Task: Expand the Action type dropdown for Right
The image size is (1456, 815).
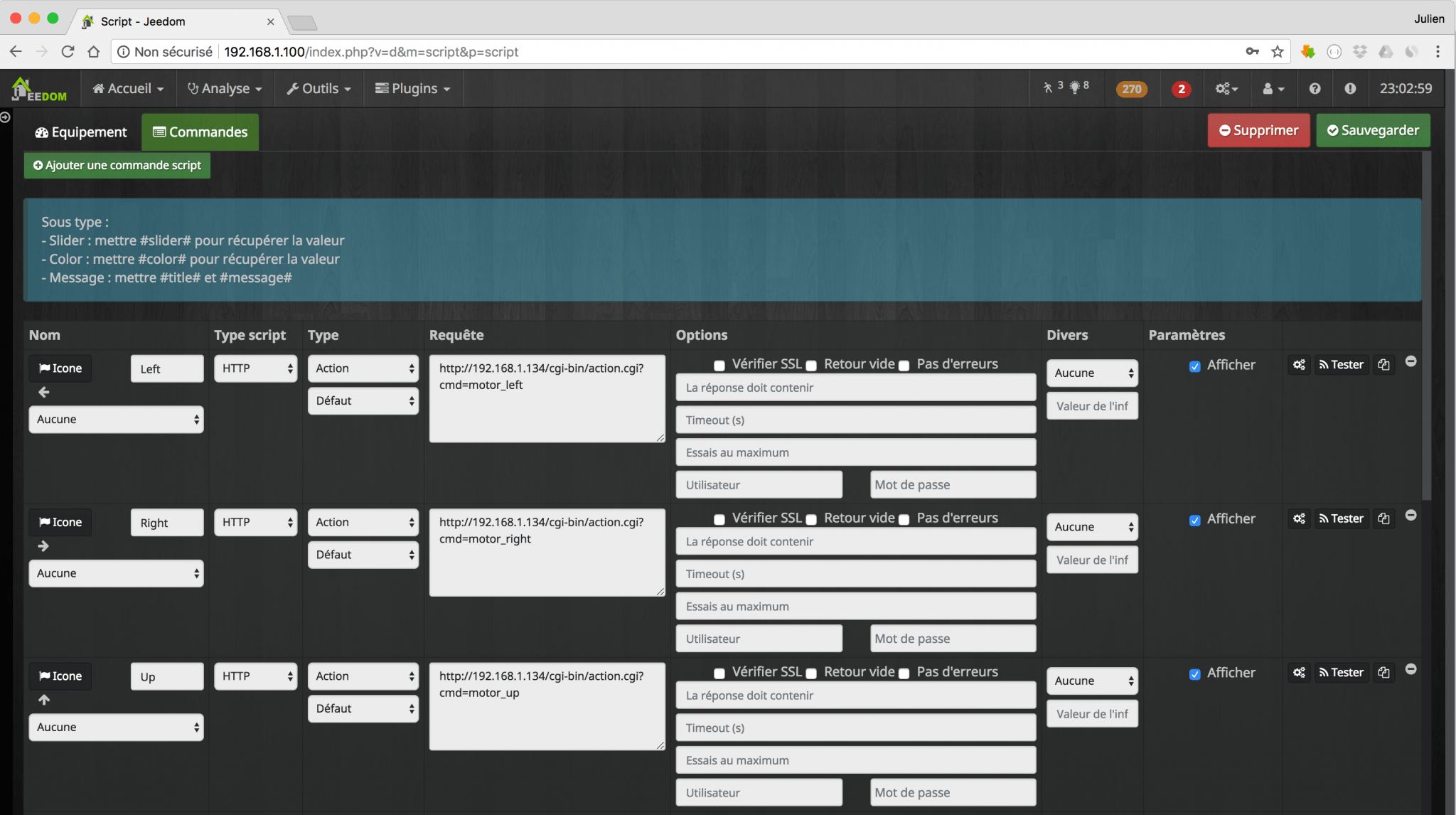Action: point(363,522)
